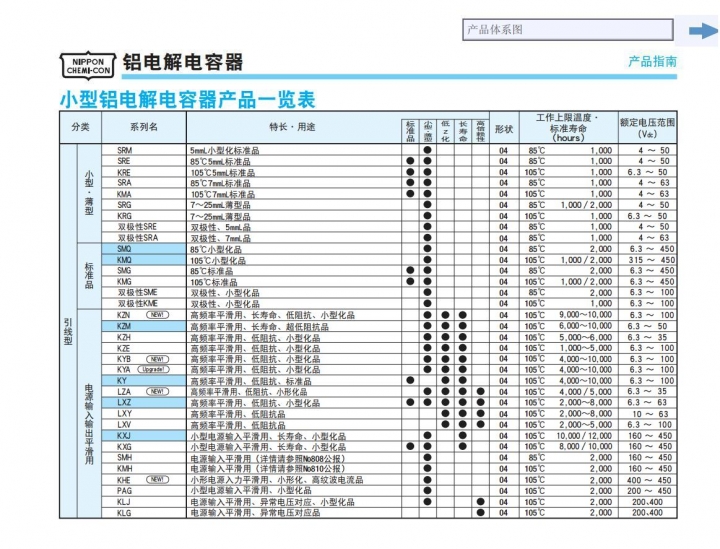Click the 工作上限温度 column header
The height and width of the screenshot is (549, 720).
[x=568, y=128]
